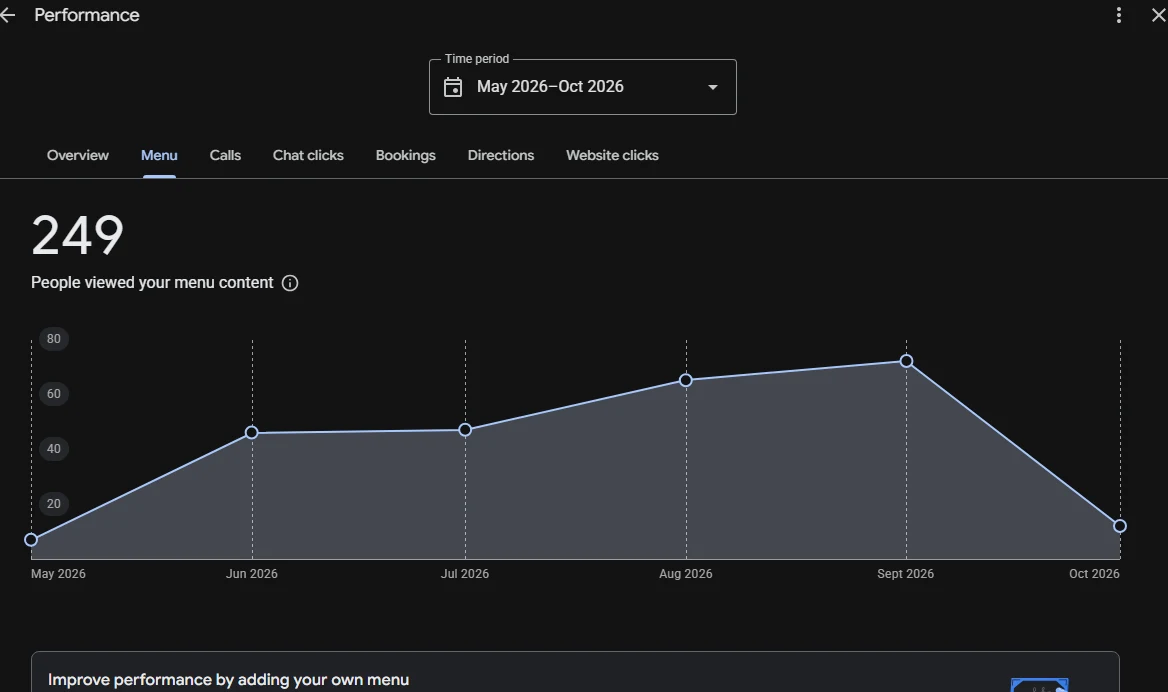Click the 'Aug 2026' axis label
The height and width of the screenshot is (692, 1168).
[685, 574]
